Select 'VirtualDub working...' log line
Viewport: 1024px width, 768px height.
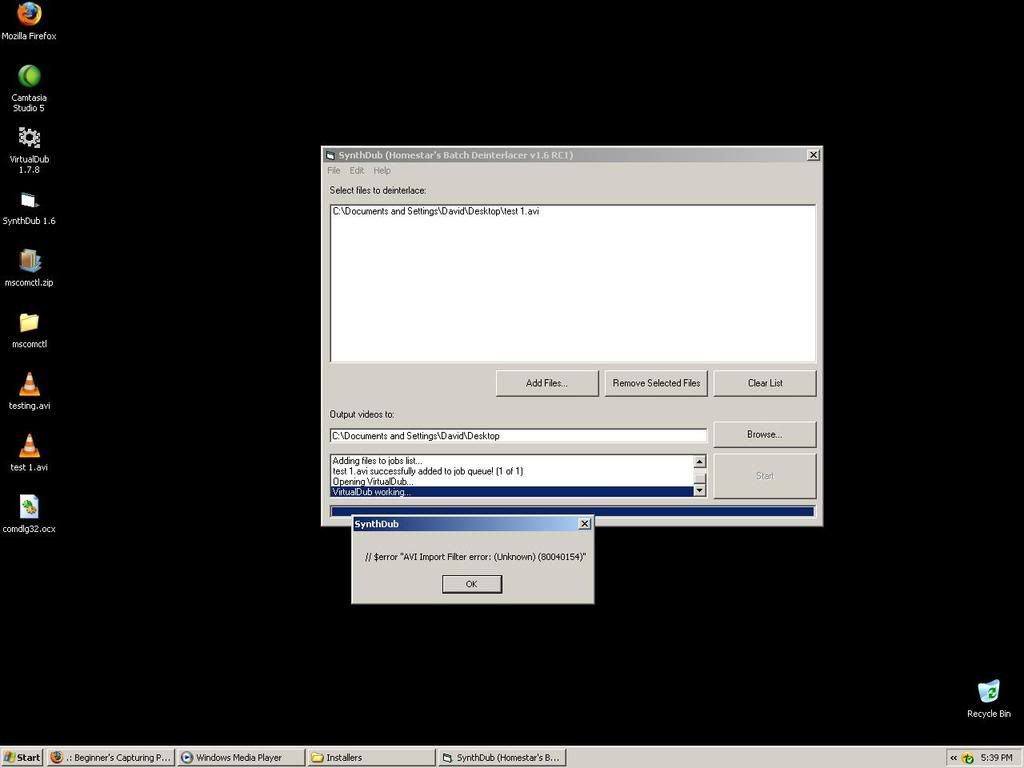pos(511,492)
